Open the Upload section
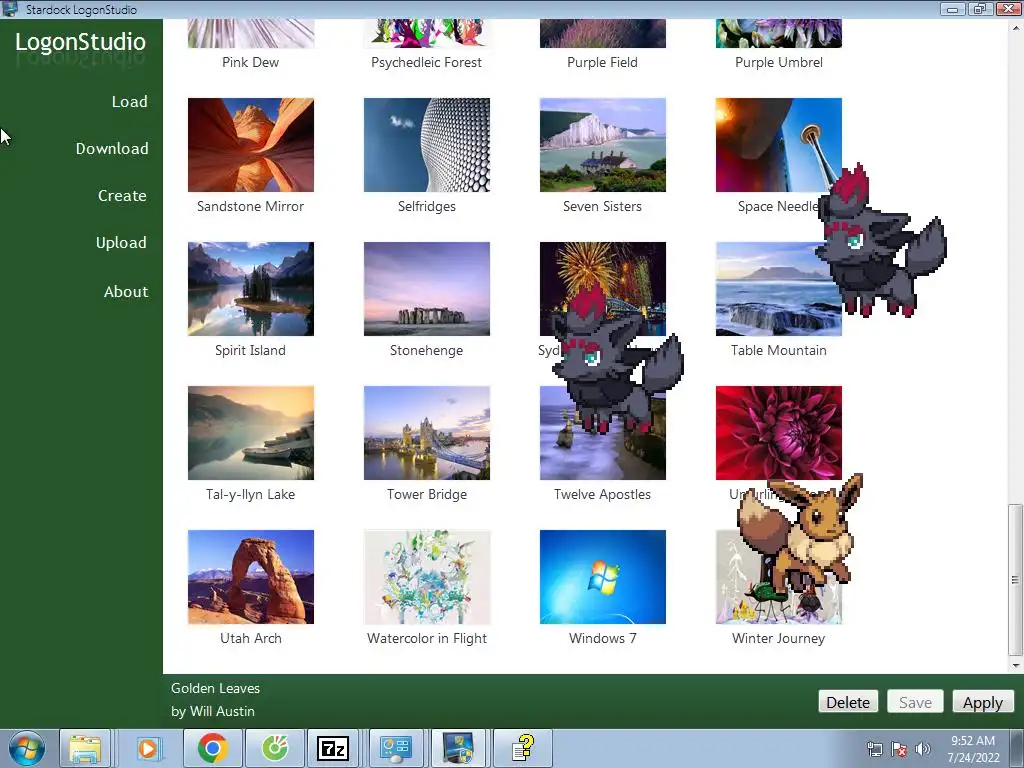The height and width of the screenshot is (768, 1024). (x=121, y=243)
